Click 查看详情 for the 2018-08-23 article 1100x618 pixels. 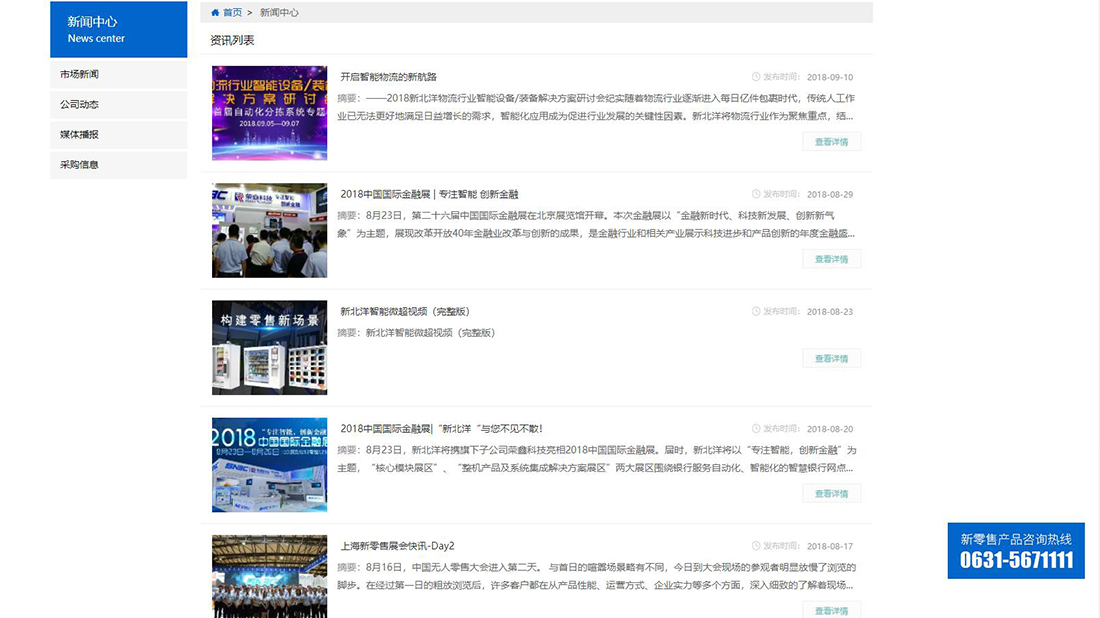(831, 358)
